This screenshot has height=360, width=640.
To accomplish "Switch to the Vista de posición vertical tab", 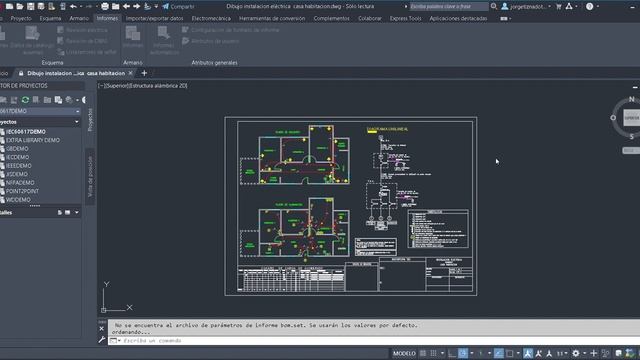I will tap(90, 176).
